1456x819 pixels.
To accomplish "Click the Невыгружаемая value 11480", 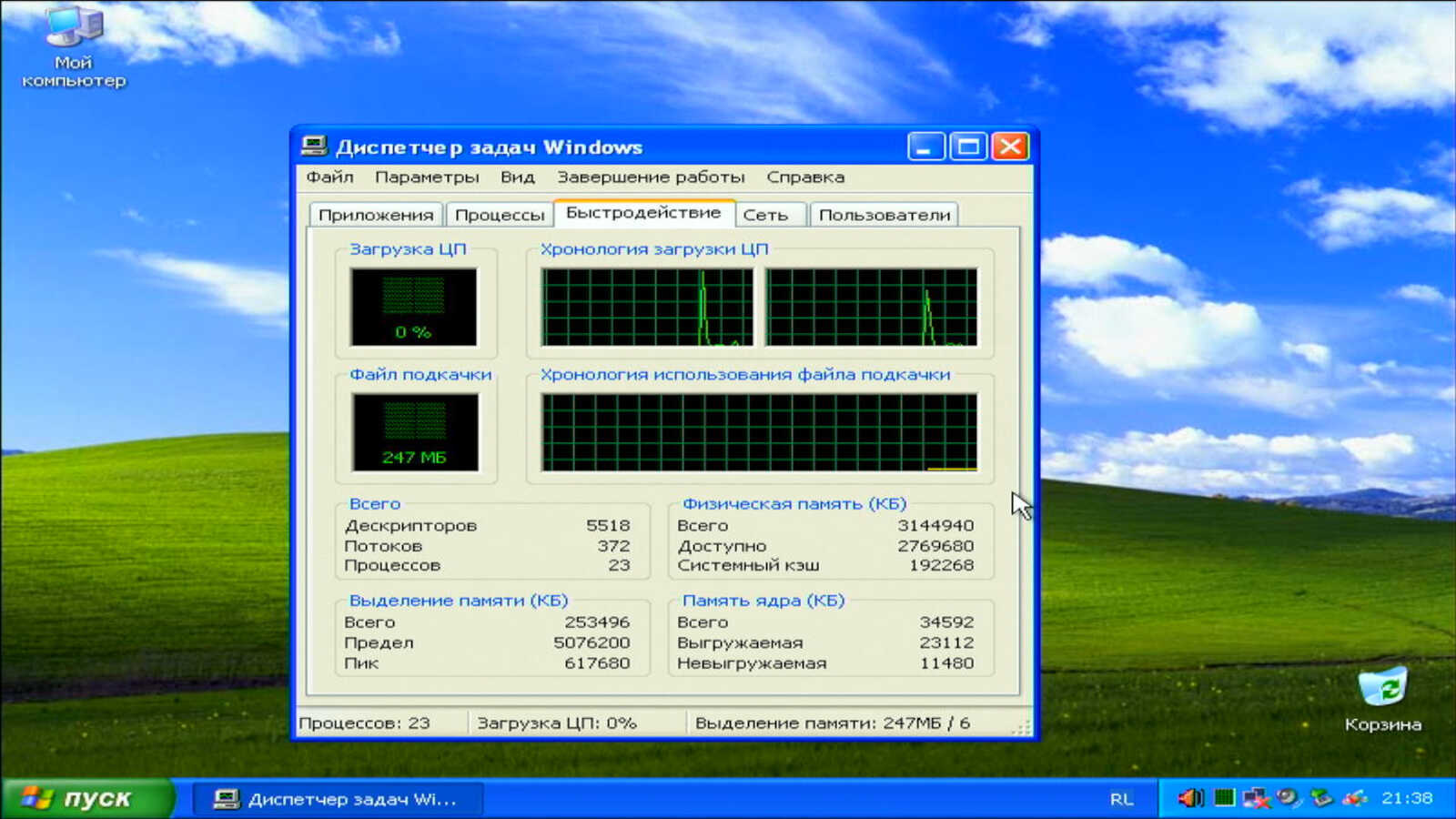I will [946, 663].
